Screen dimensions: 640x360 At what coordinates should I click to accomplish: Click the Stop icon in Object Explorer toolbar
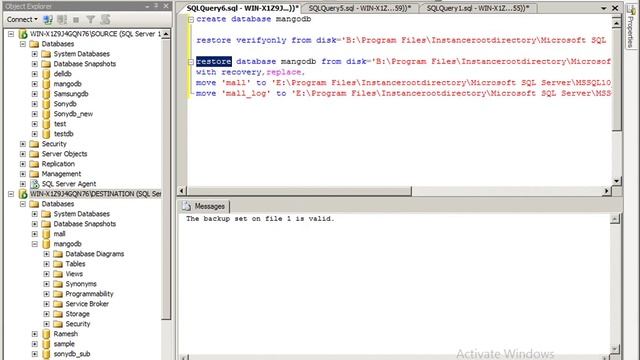76,19
